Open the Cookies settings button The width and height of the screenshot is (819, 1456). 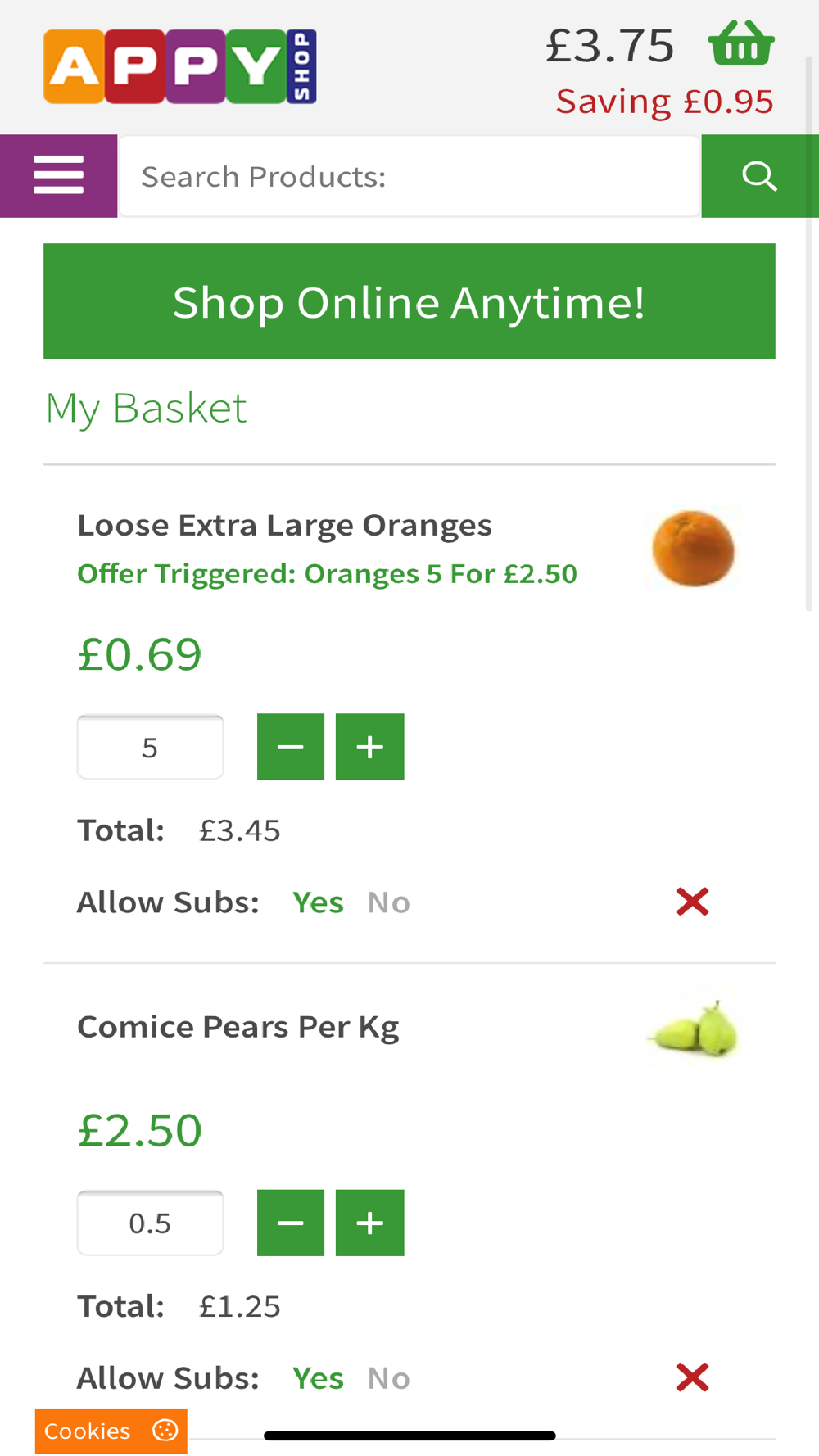(x=111, y=1431)
